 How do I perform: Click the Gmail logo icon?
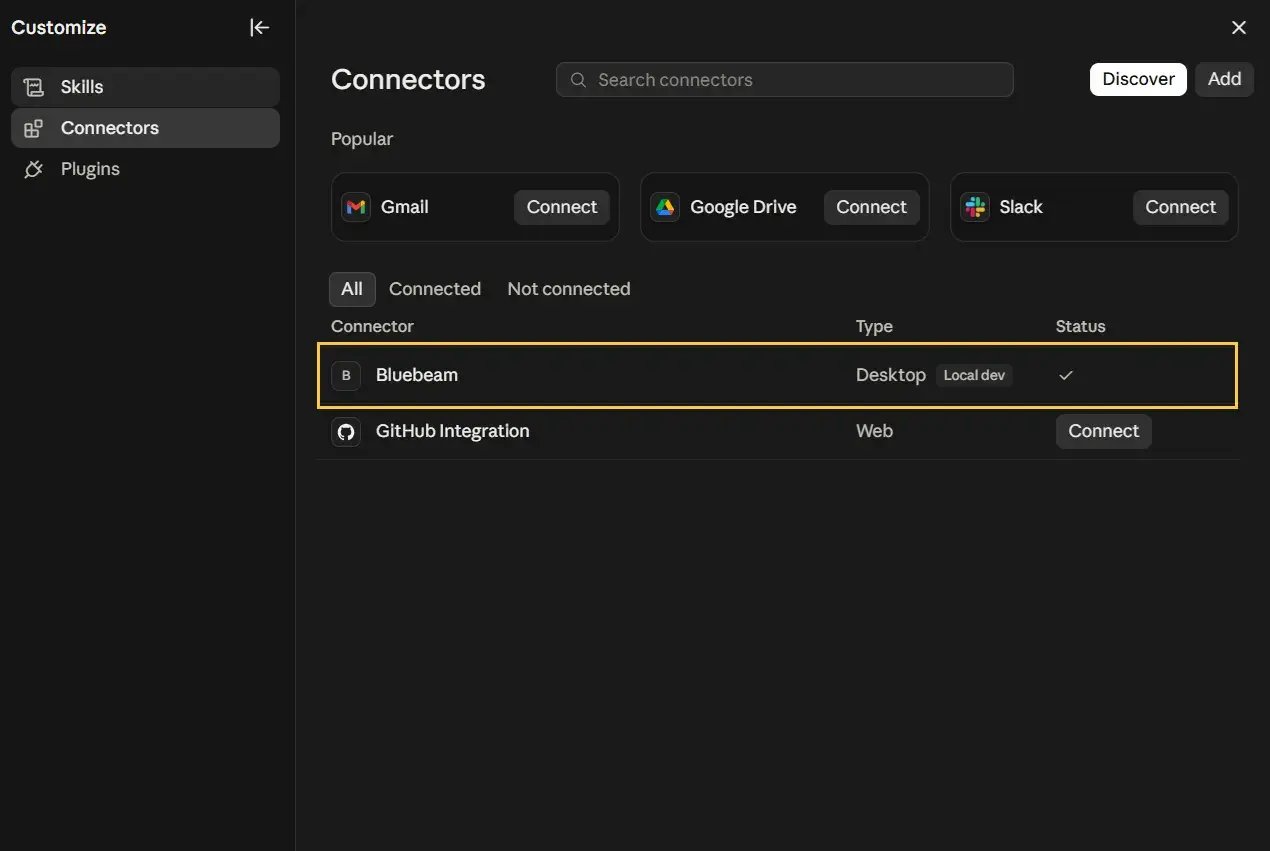tap(356, 207)
